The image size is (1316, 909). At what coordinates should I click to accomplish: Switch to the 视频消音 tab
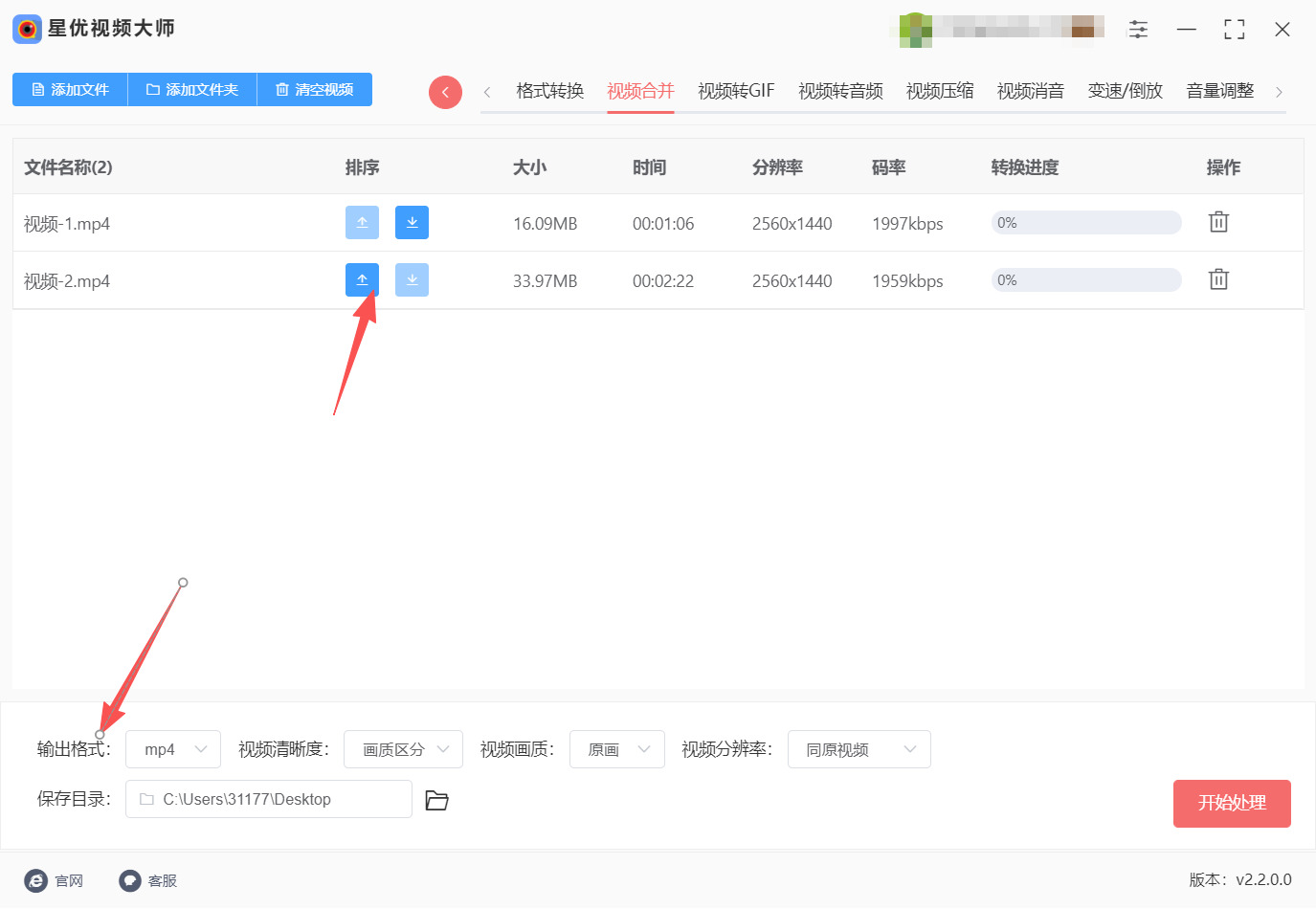click(1031, 91)
